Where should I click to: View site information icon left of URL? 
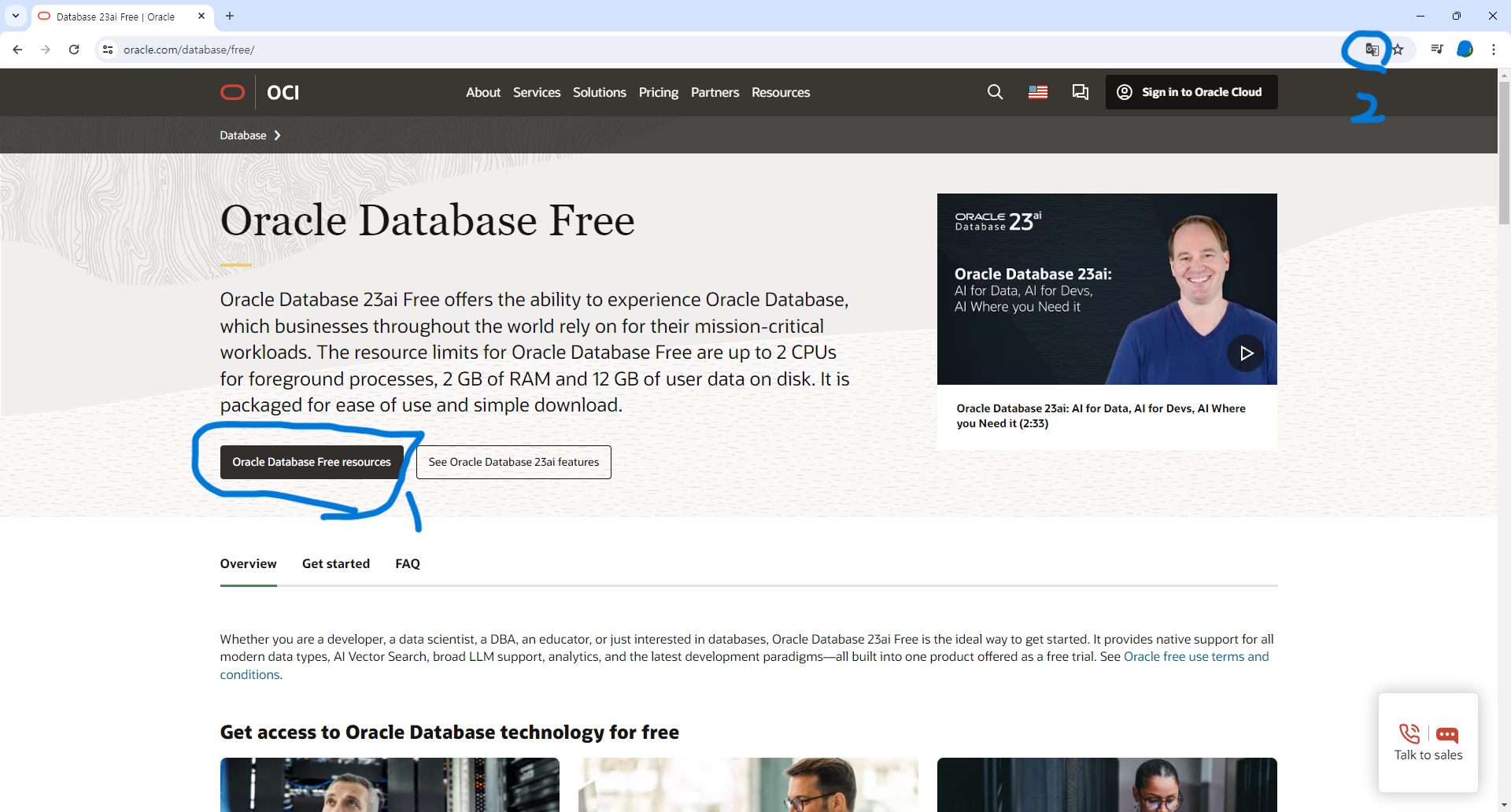pyautogui.click(x=108, y=50)
